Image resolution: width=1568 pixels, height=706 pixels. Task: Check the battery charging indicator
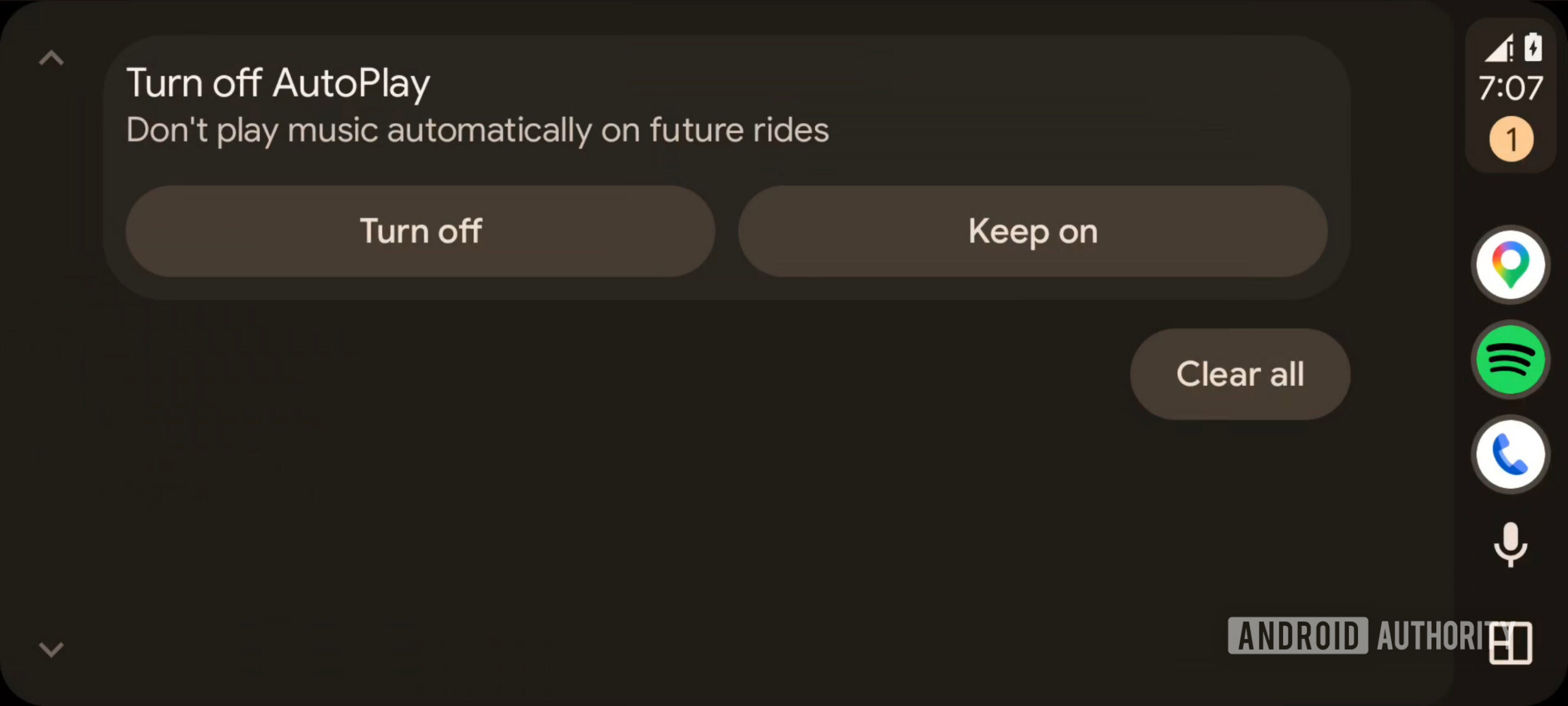(1532, 47)
